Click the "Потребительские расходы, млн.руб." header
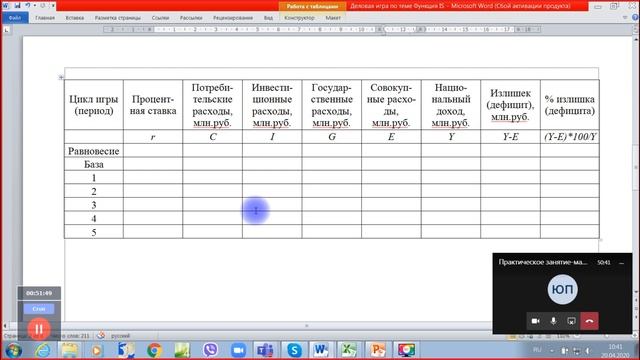 (212, 105)
